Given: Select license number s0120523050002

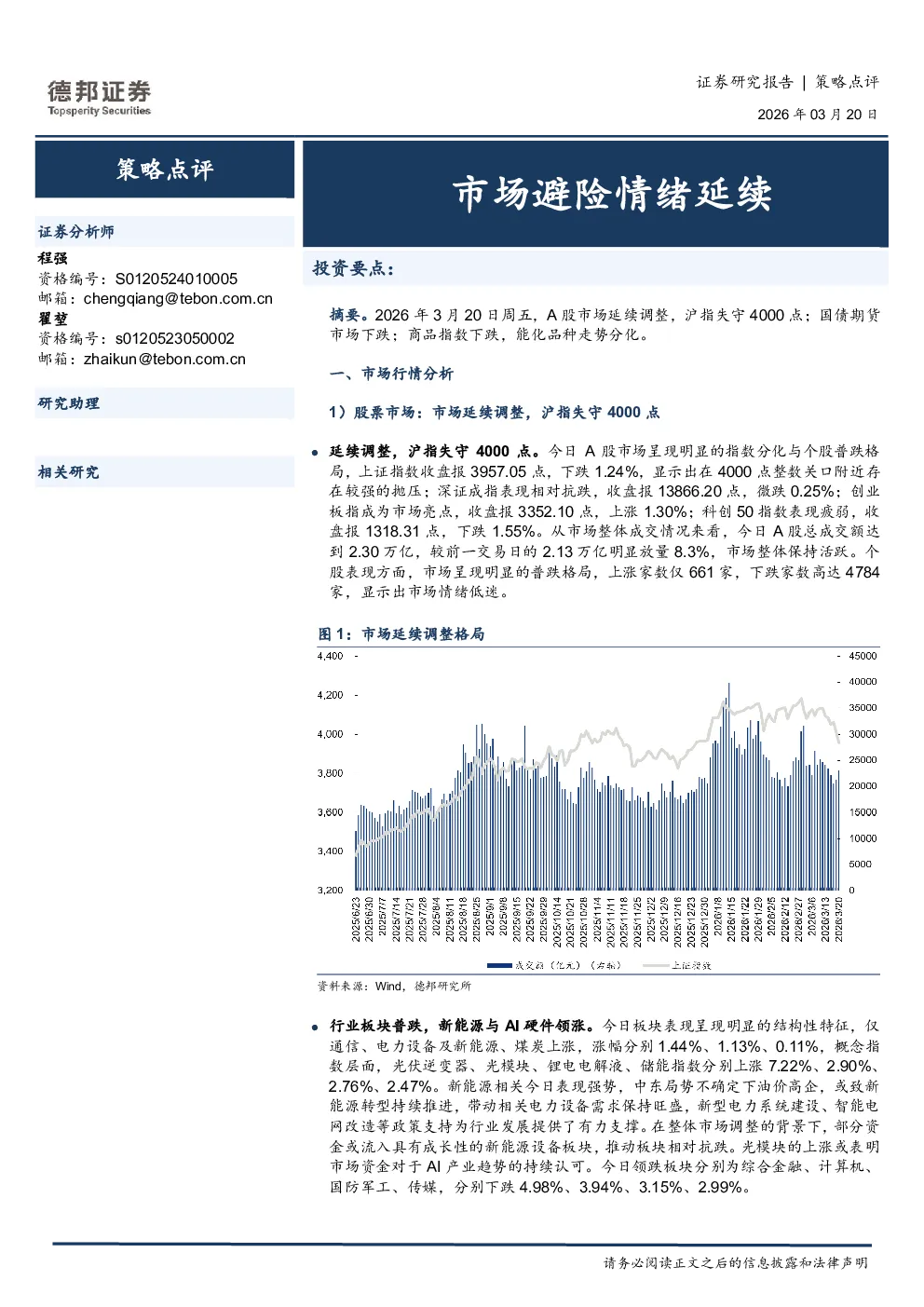Looking at the screenshot, I should pyautogui.click(x=174, y=339).
